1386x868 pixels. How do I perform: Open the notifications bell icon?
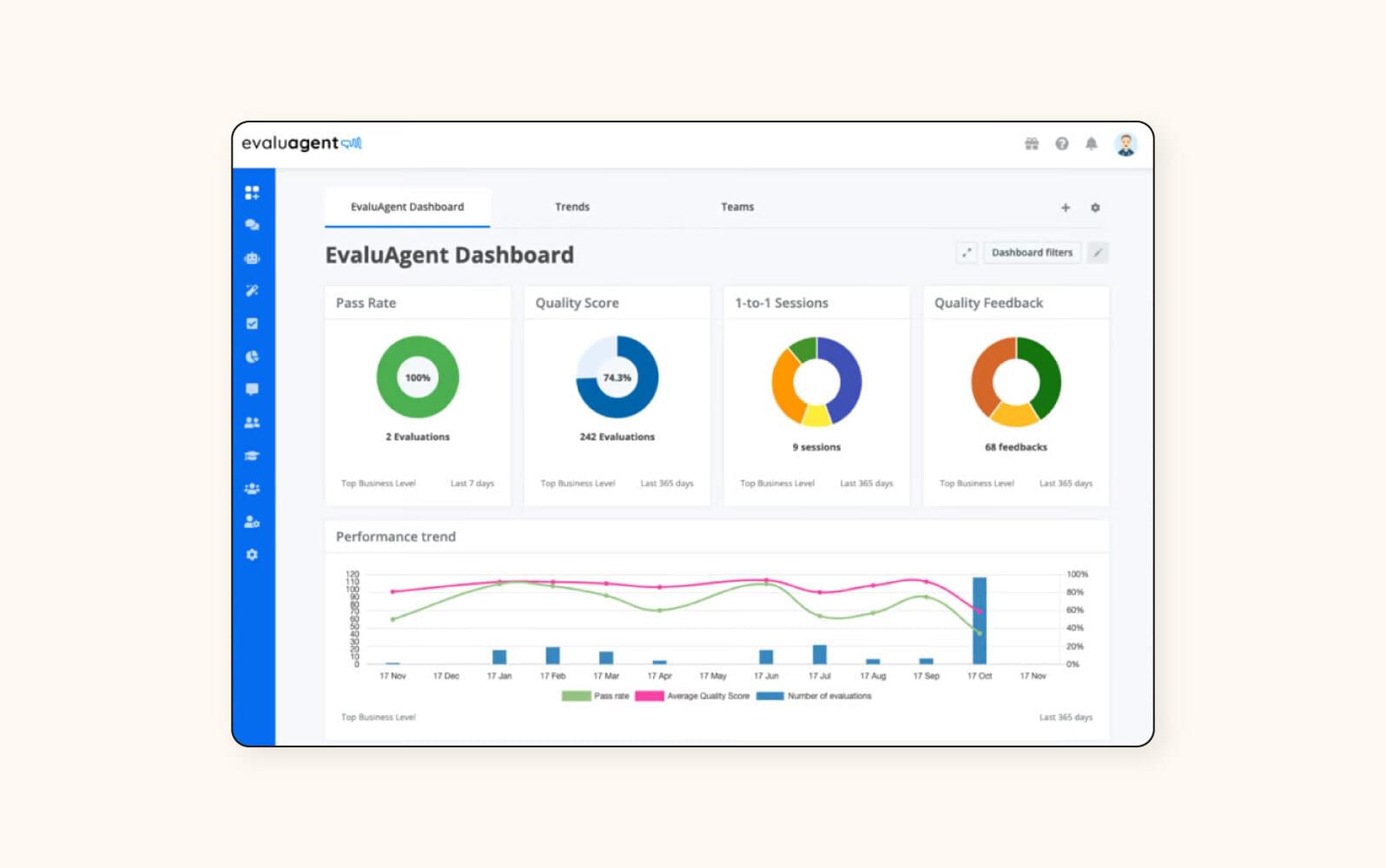[x=1092, y=144]
